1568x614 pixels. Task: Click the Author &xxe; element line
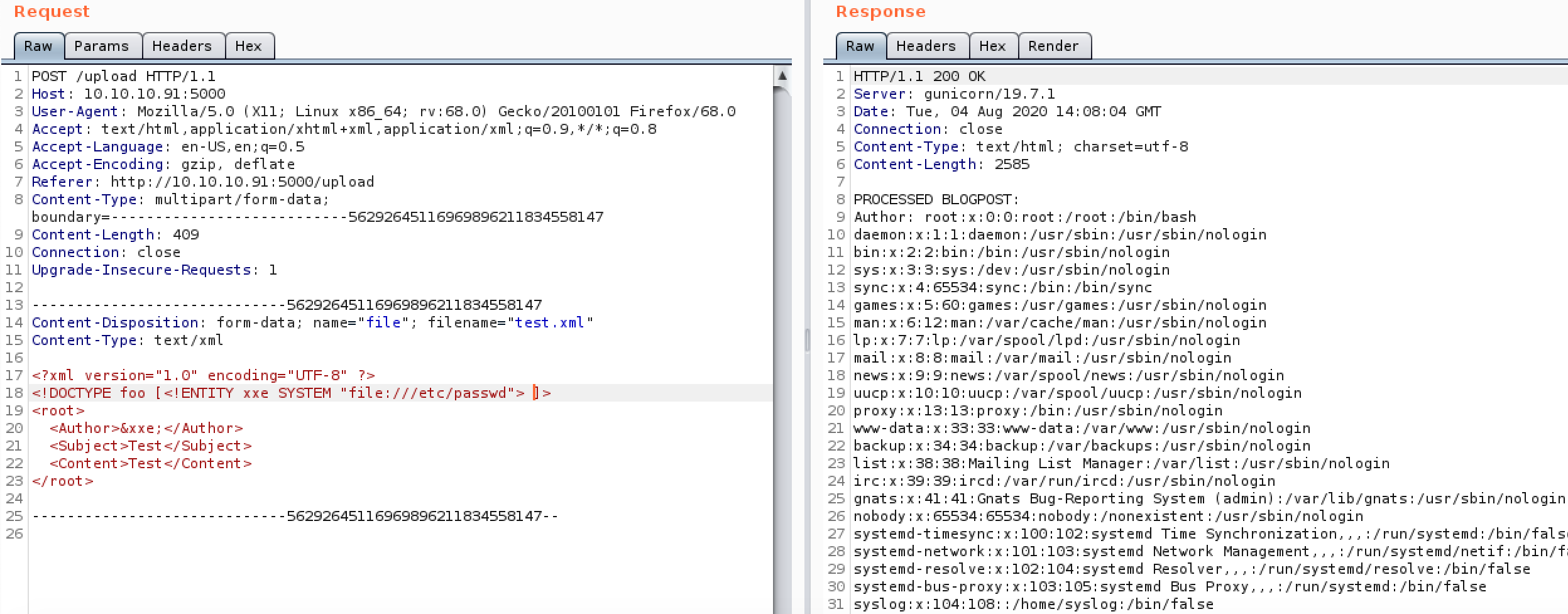coord(146,428)
